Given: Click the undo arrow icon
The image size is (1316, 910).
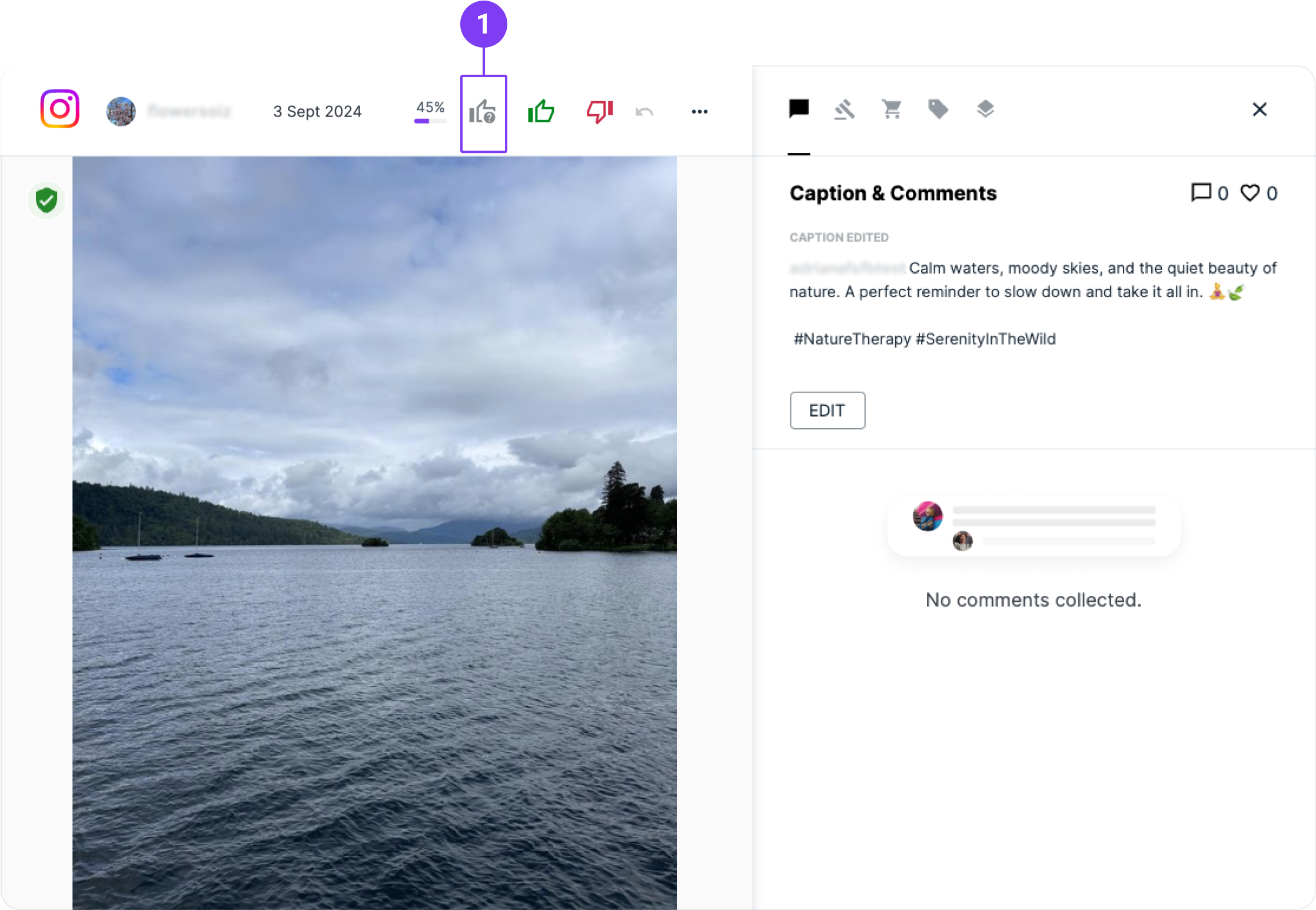Looking at the screenshot, I should (x=644, y=112).
